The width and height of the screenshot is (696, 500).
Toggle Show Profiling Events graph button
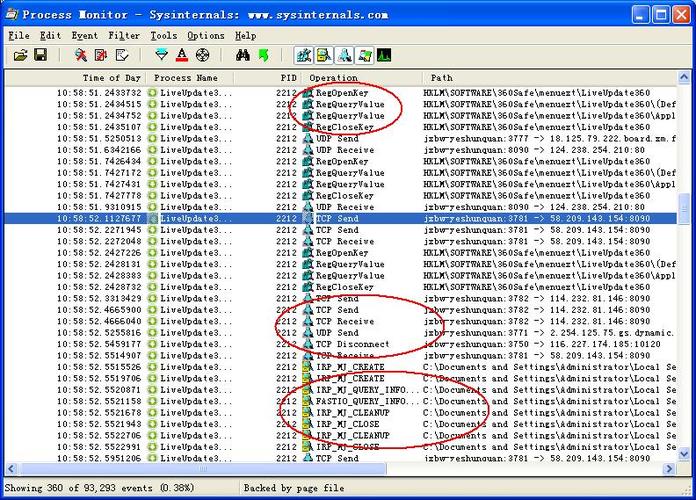click(x=384, y=56)
